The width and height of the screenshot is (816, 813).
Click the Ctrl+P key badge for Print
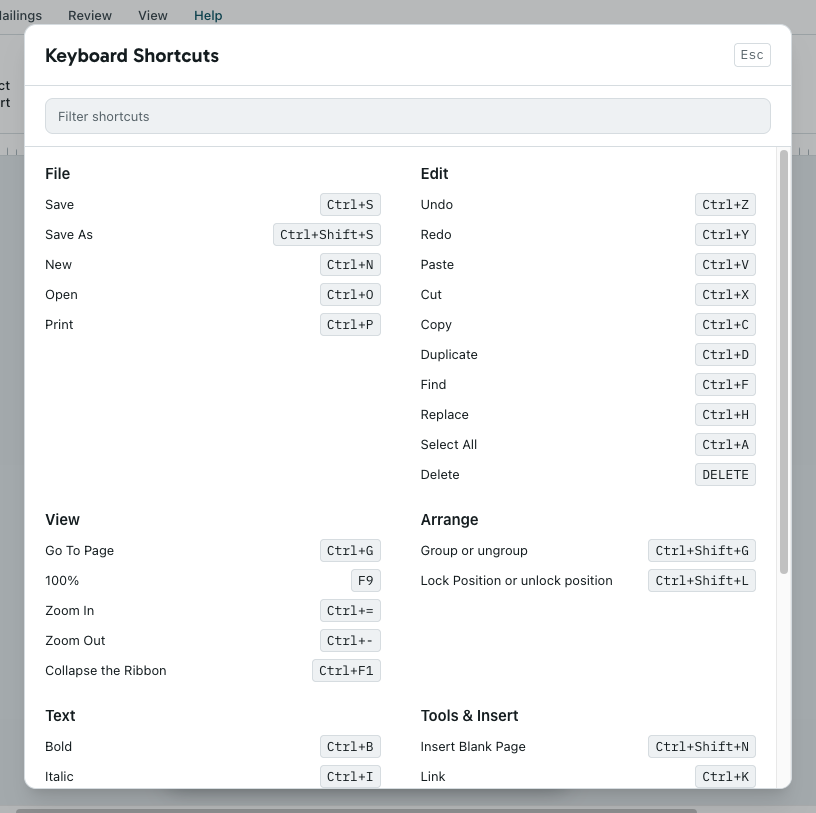click(x=350, y=325)
